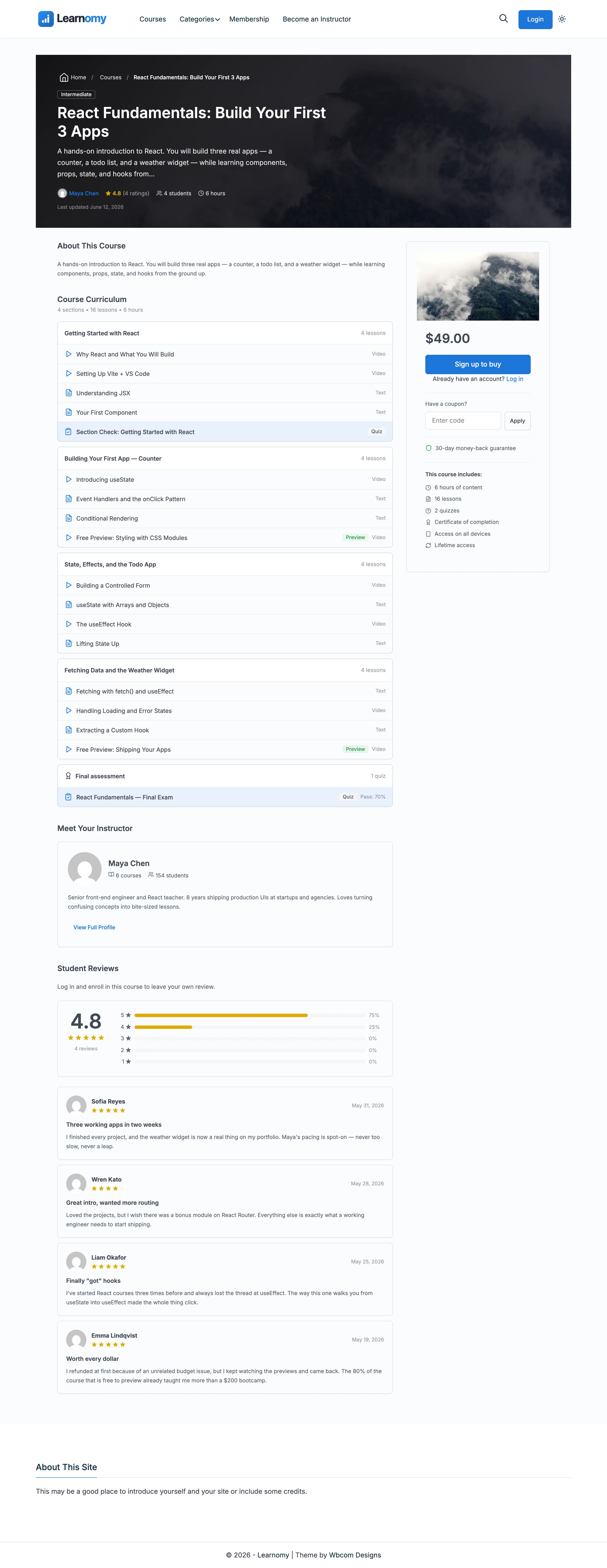Open React Fundamentals — Final Exam row
Image resolution: width=607 pixels, height=1568 pixels.
pos(225,797)
